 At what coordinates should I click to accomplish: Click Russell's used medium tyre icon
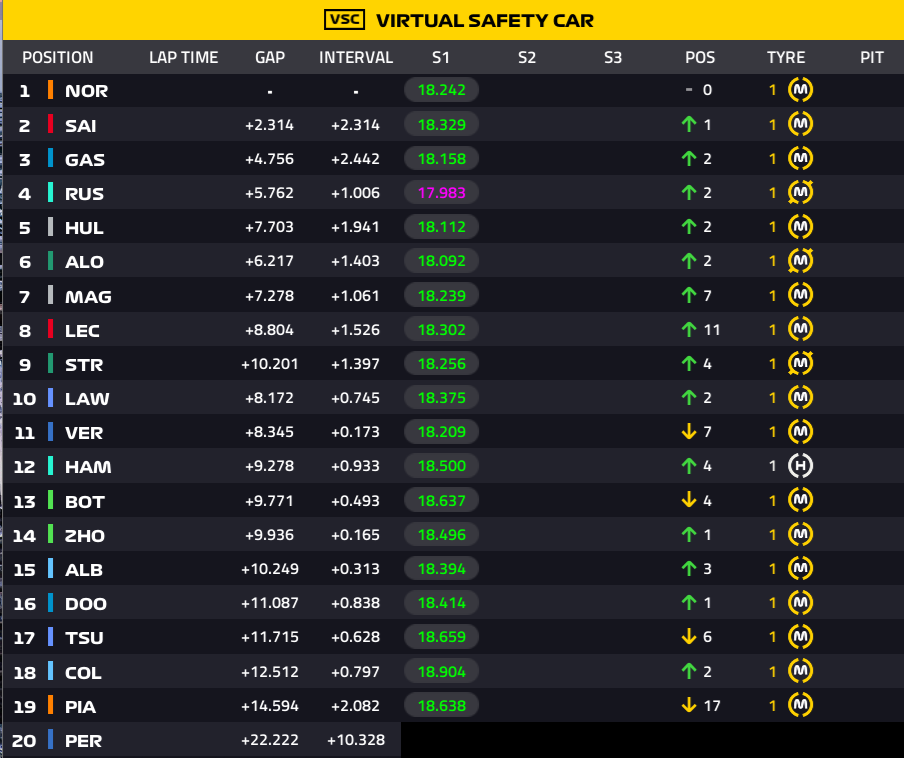[x=800, y=193]
